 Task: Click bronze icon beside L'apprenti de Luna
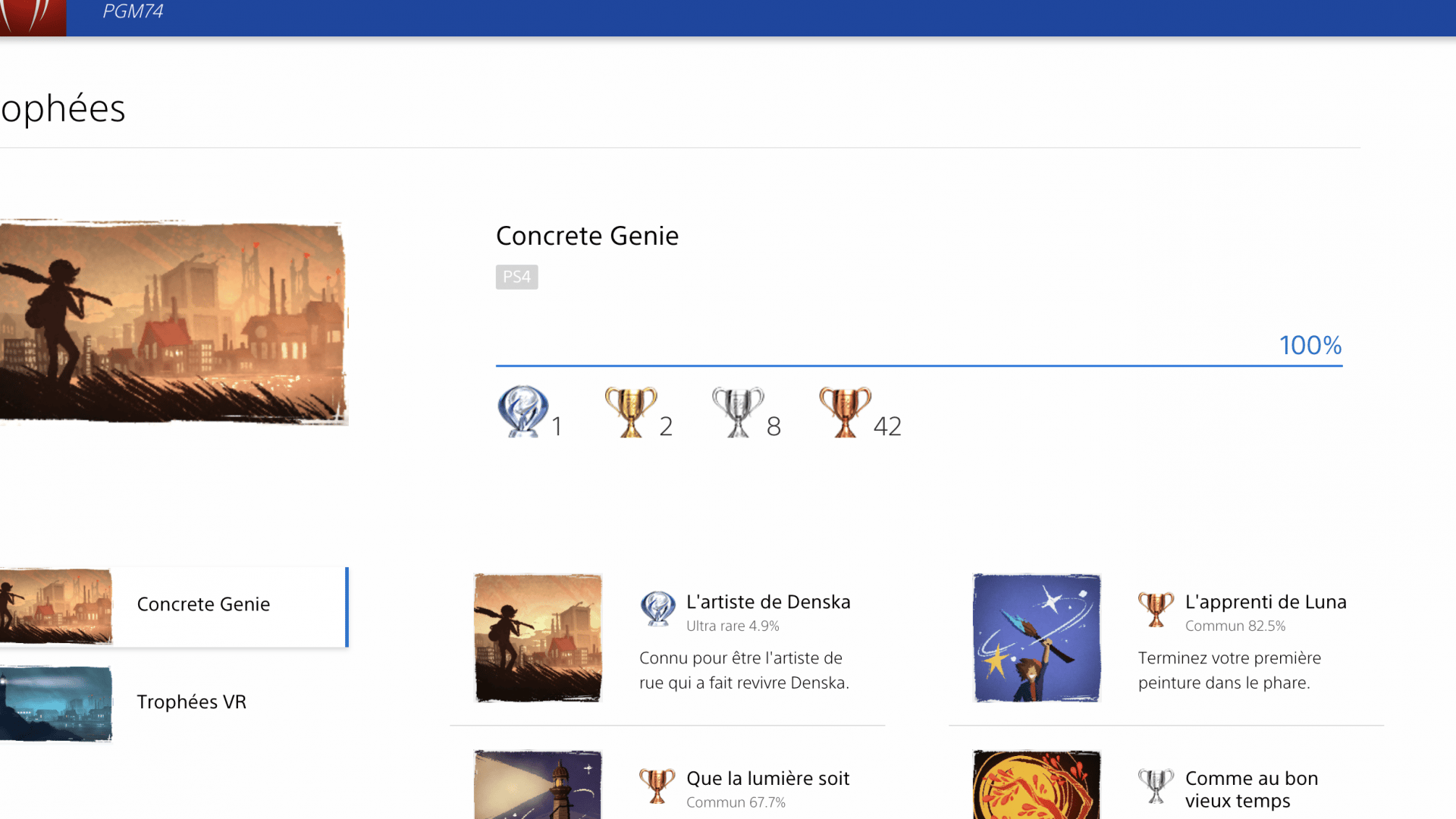(1156, 609)
